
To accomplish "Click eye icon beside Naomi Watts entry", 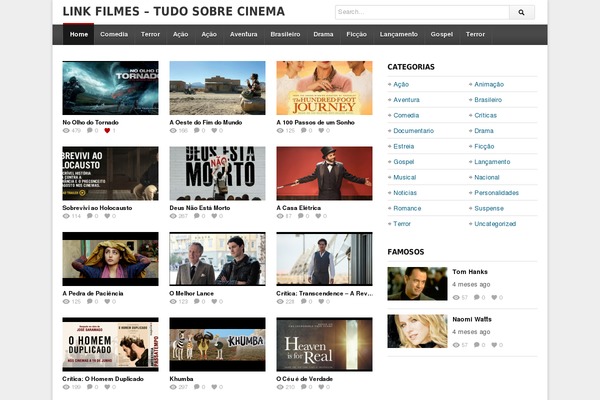I will click(x=456, y=345).
